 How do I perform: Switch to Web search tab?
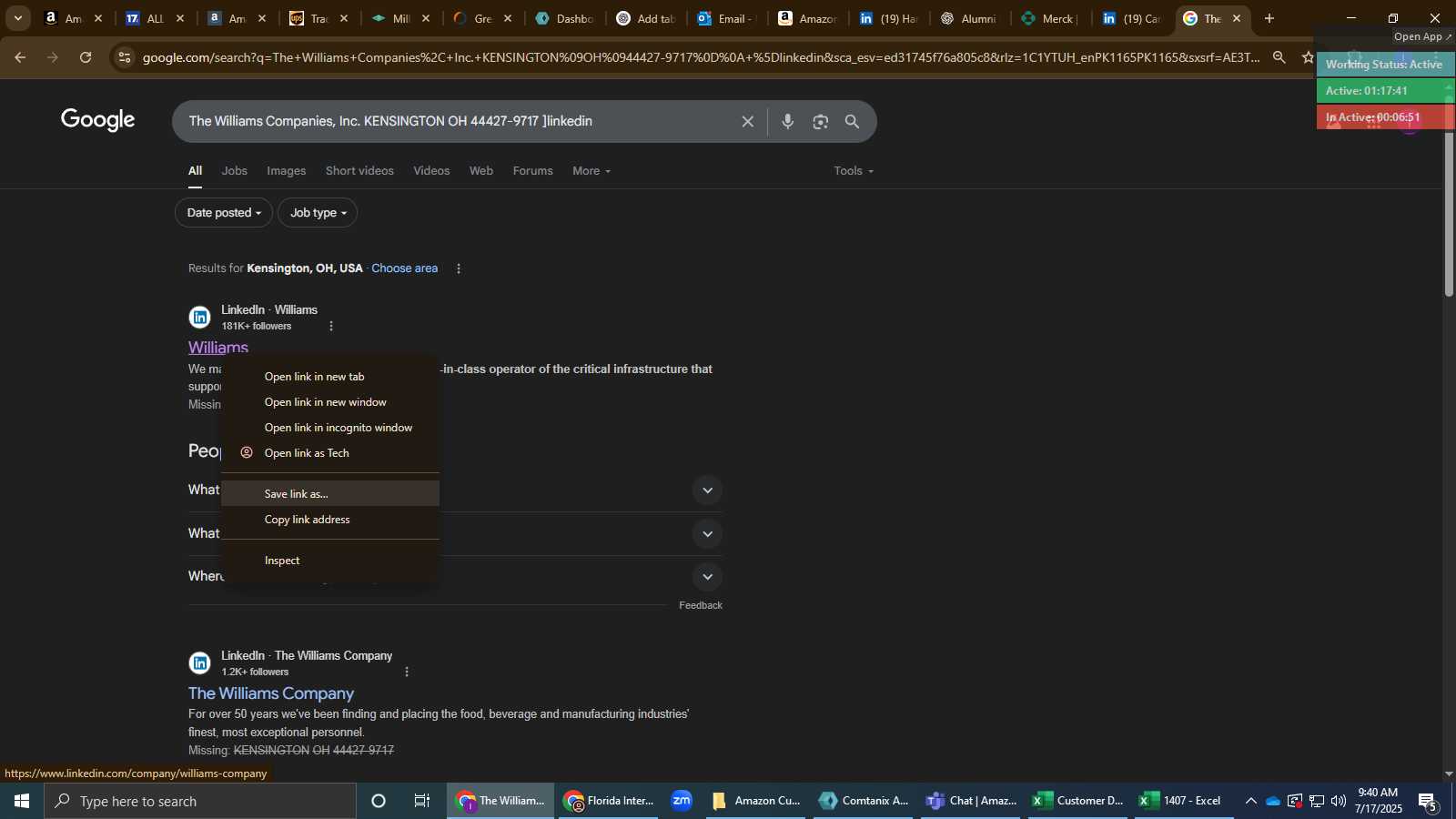click(481, 171)
